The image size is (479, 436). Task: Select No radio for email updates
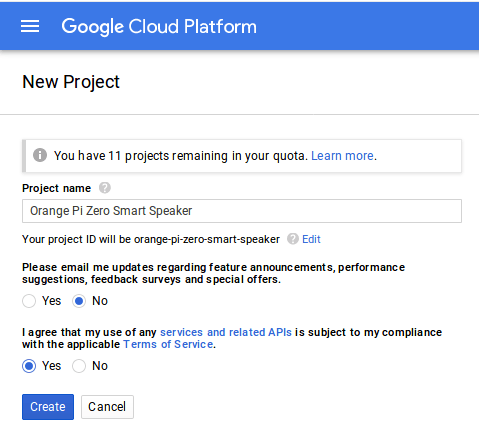pos(79,301)
